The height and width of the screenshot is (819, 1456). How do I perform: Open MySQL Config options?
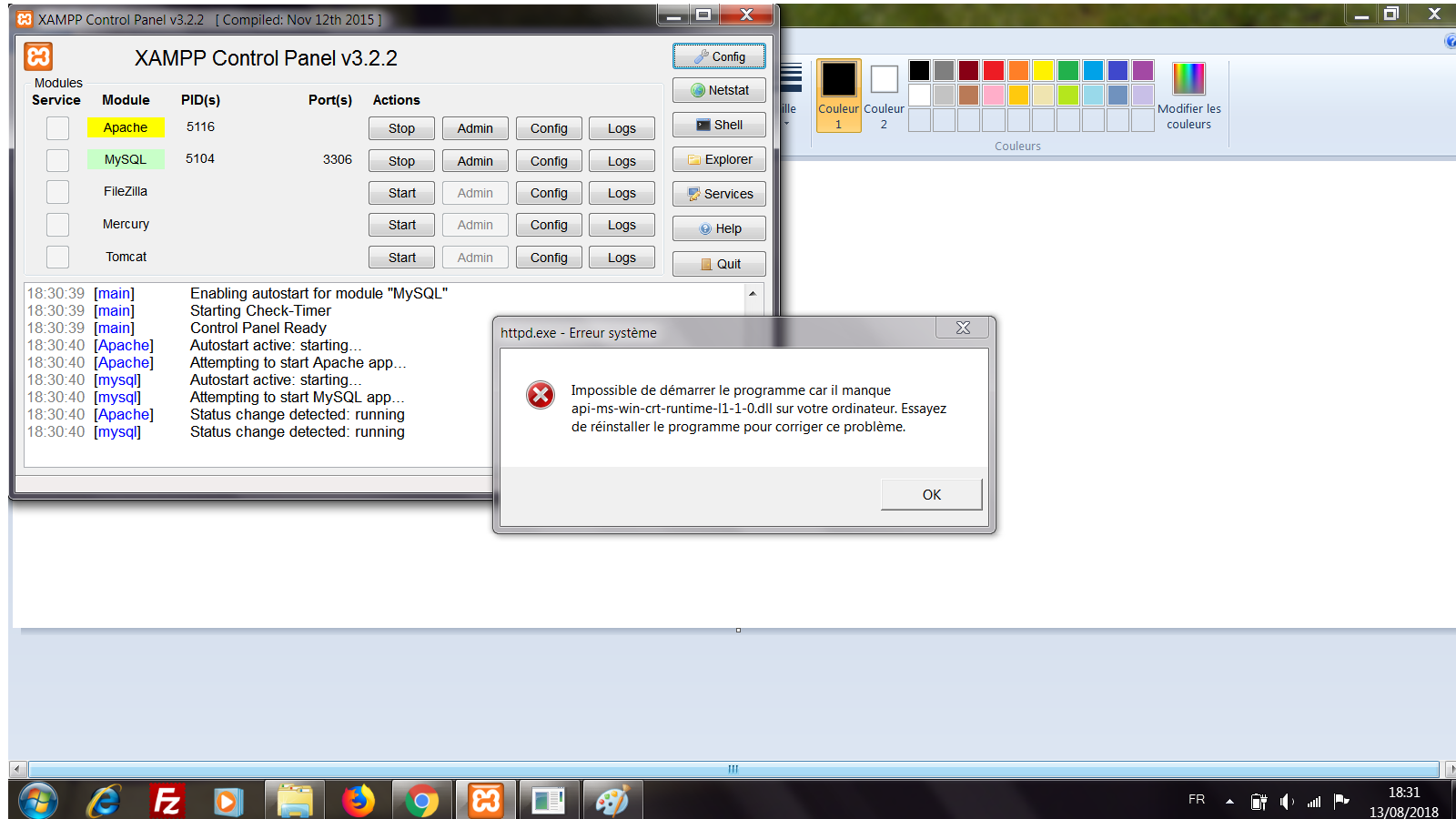549,161
